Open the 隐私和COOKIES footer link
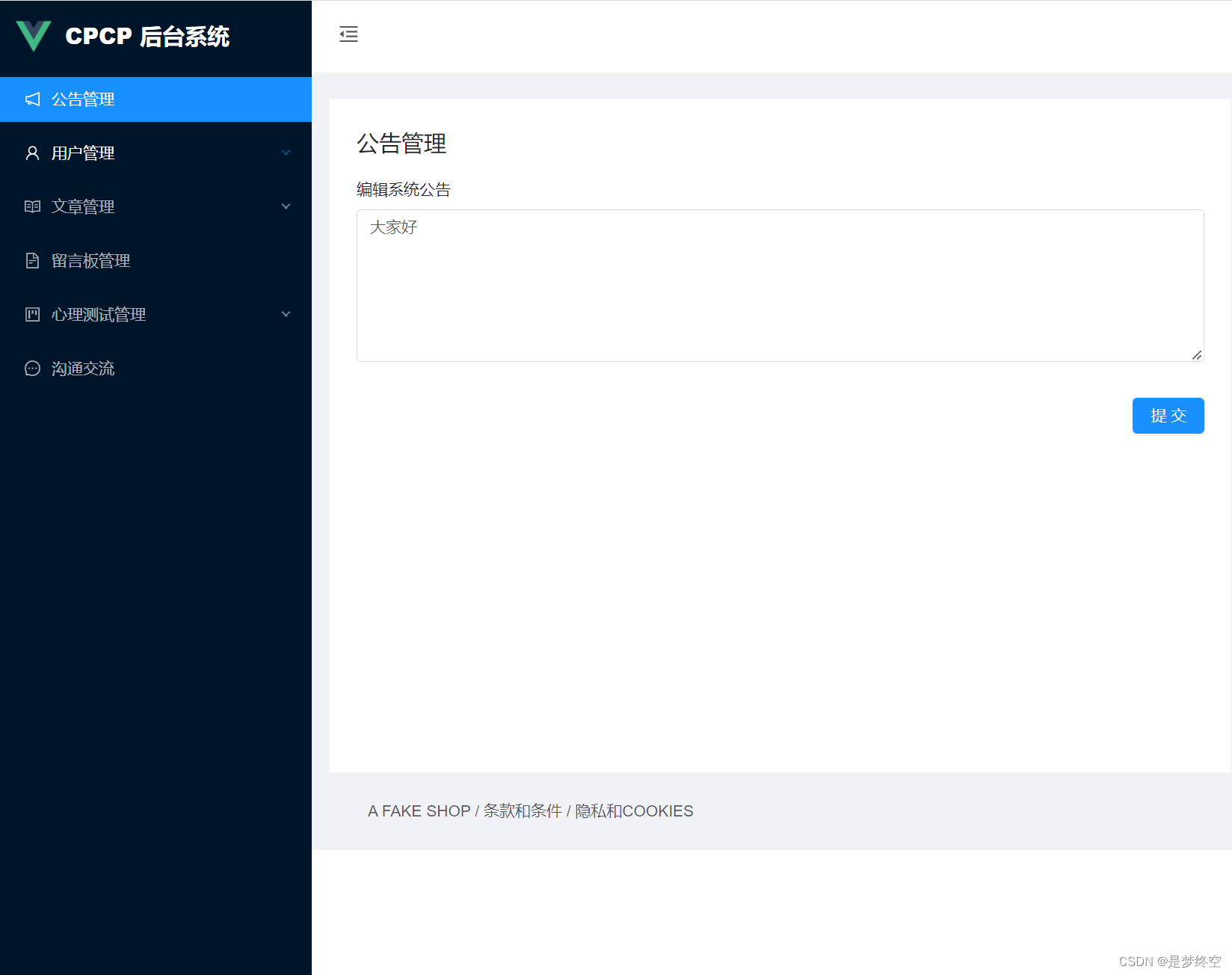The width and height of the screenshot is (1232, 975). pos(634,811)
